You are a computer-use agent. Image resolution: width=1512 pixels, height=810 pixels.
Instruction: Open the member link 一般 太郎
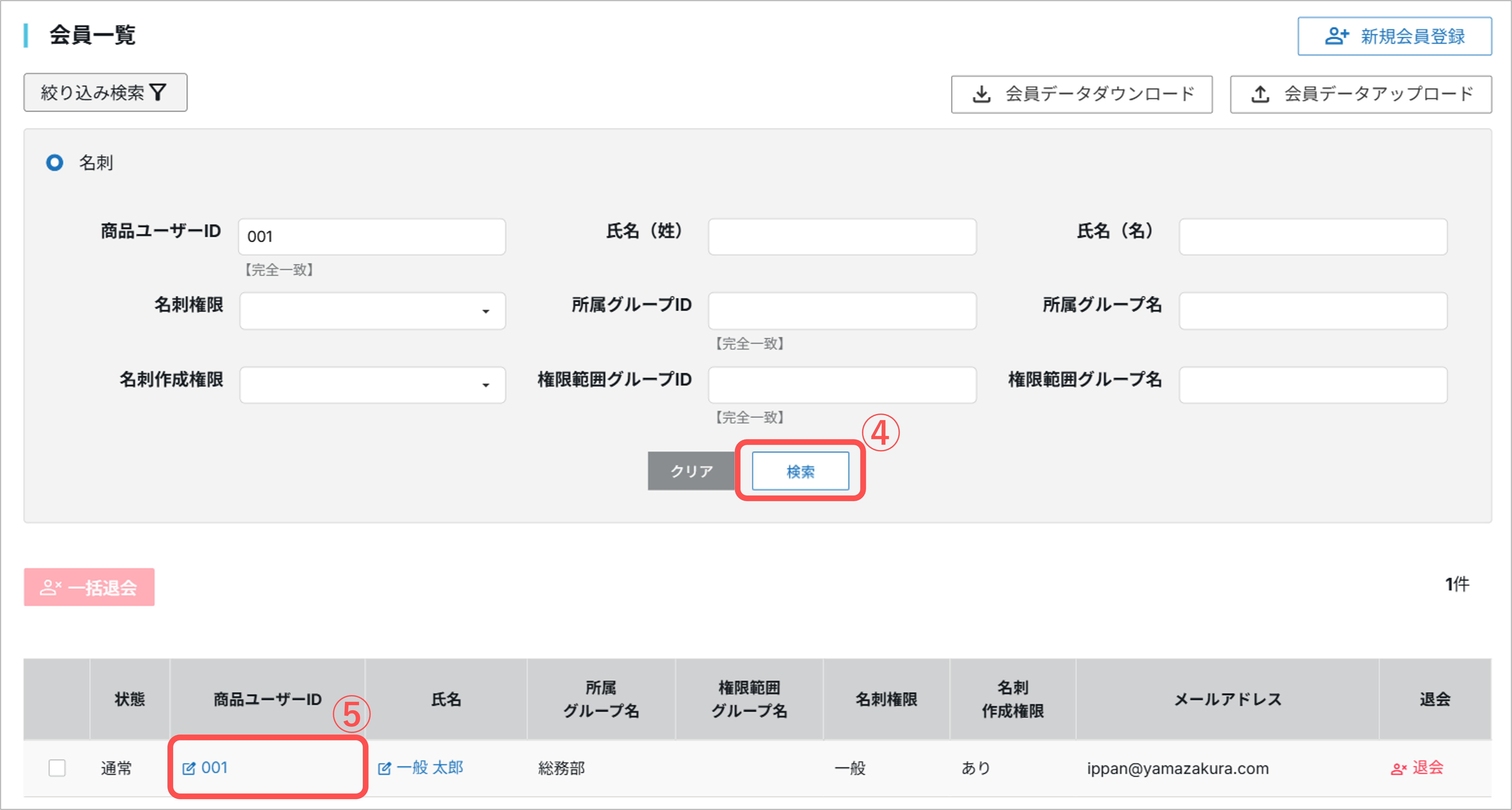tap(430, 768)
